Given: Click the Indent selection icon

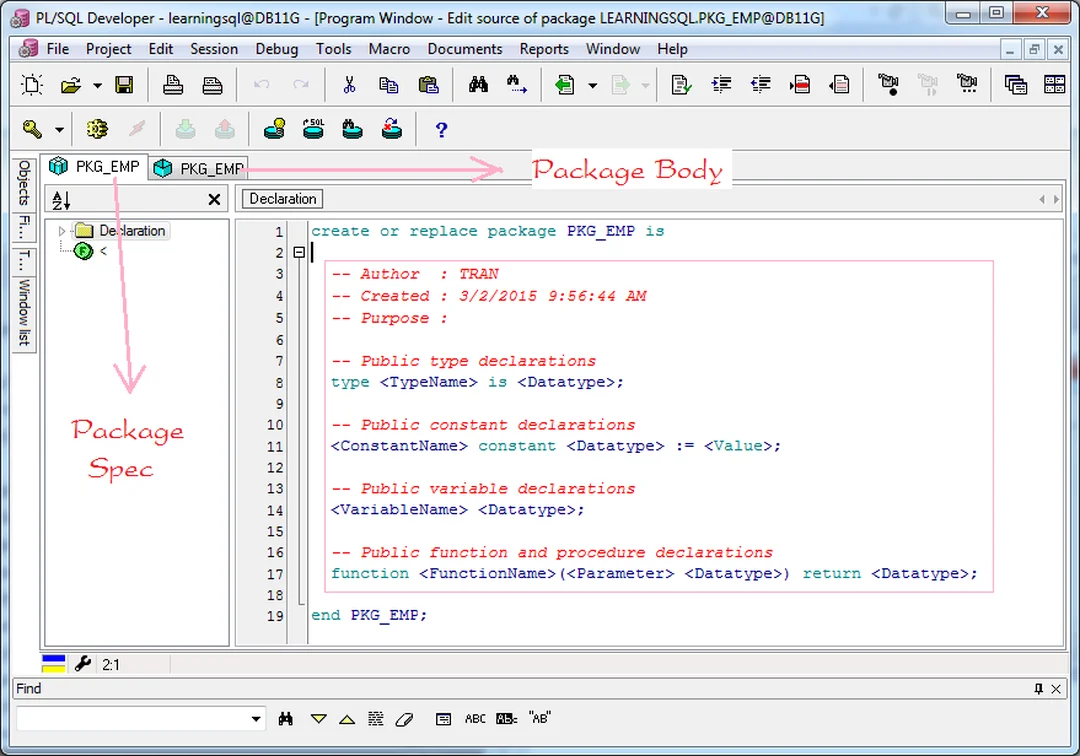Looking at the screenshot, I should [721, 85].
